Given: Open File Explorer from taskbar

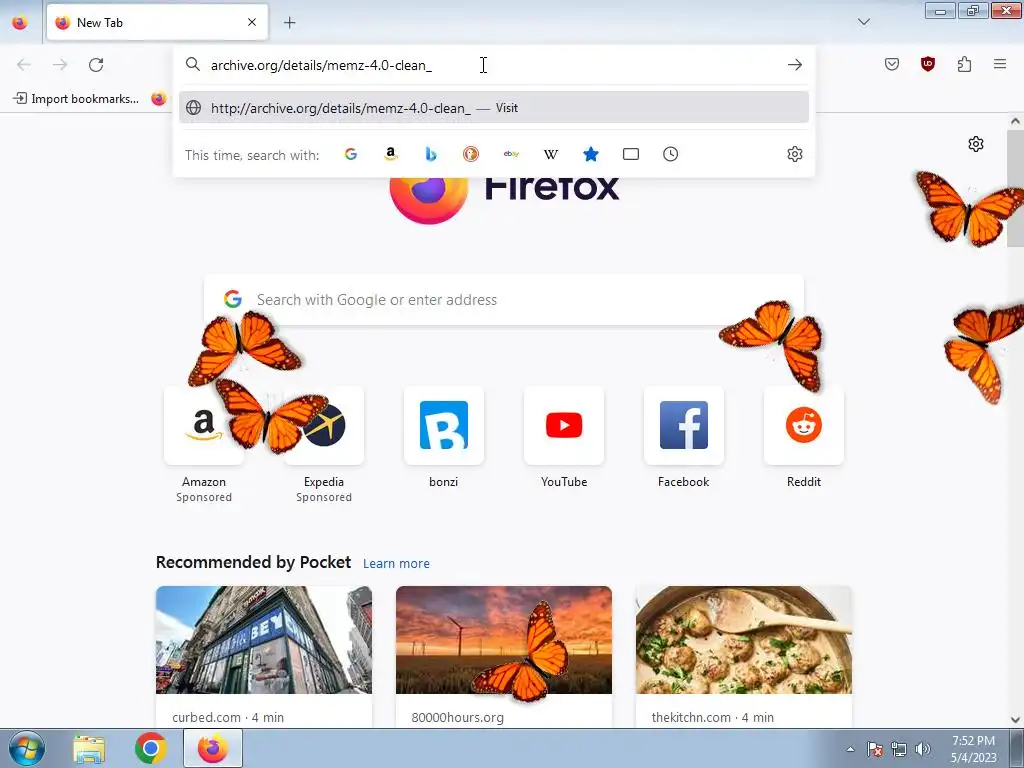Looking at the screenshot, I should tap(89, 749).
